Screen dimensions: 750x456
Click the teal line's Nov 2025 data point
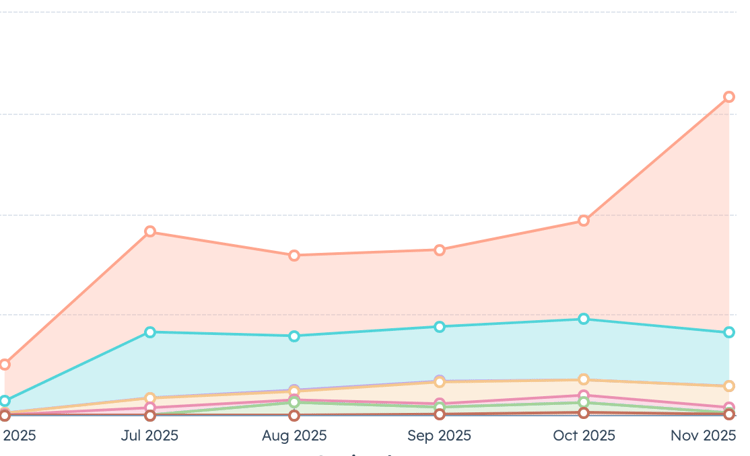[x=729, y=332]
